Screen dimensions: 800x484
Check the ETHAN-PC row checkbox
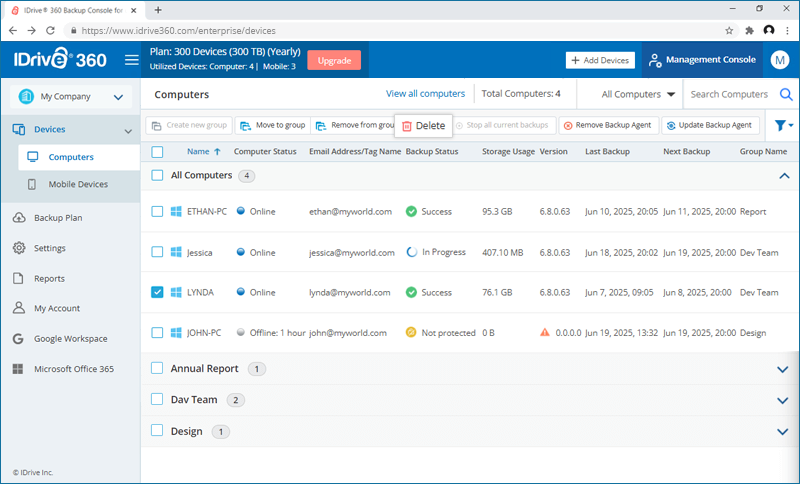pos(157,212)
